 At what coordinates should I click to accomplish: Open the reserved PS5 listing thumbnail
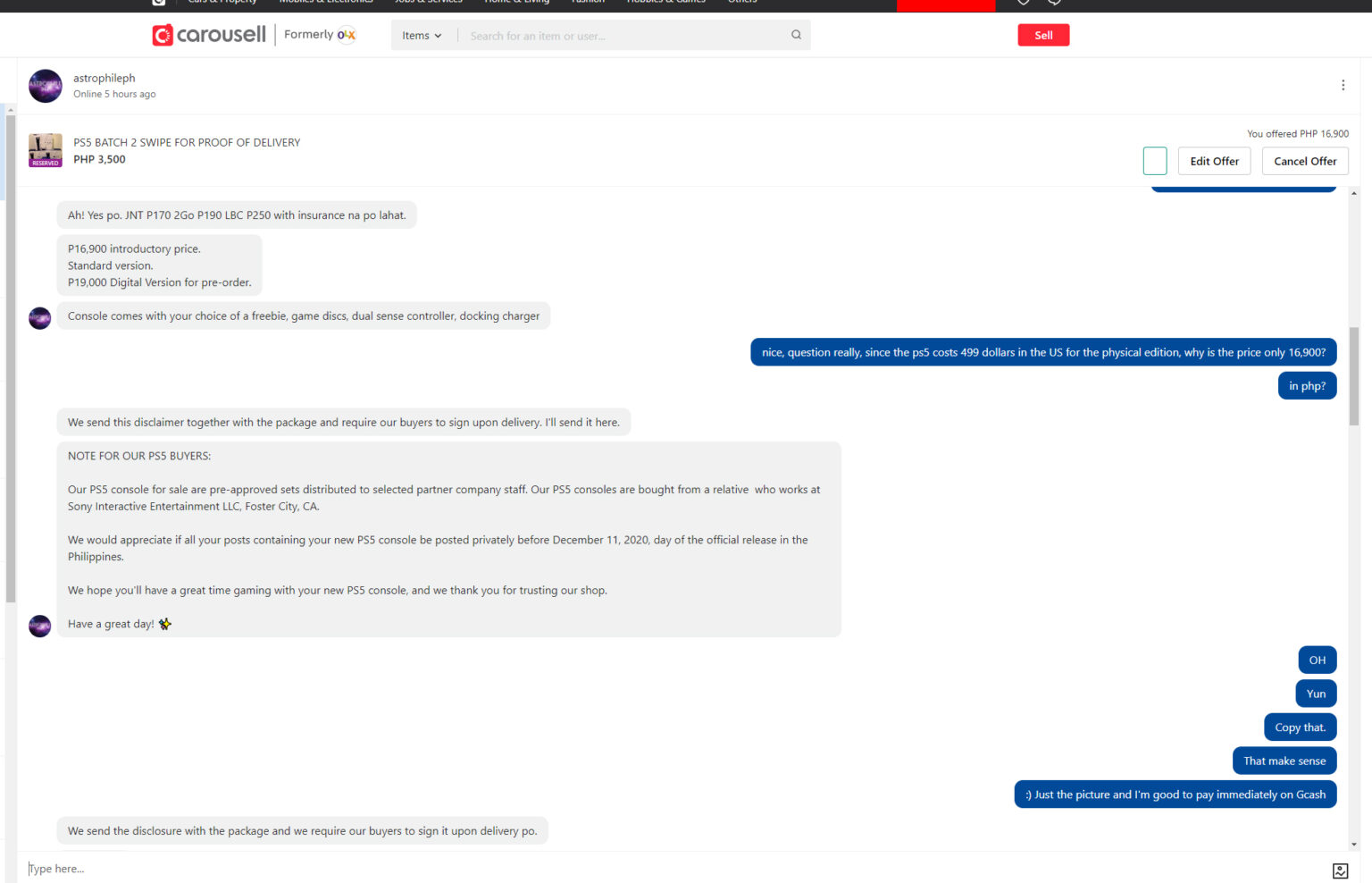pos(46,150)
